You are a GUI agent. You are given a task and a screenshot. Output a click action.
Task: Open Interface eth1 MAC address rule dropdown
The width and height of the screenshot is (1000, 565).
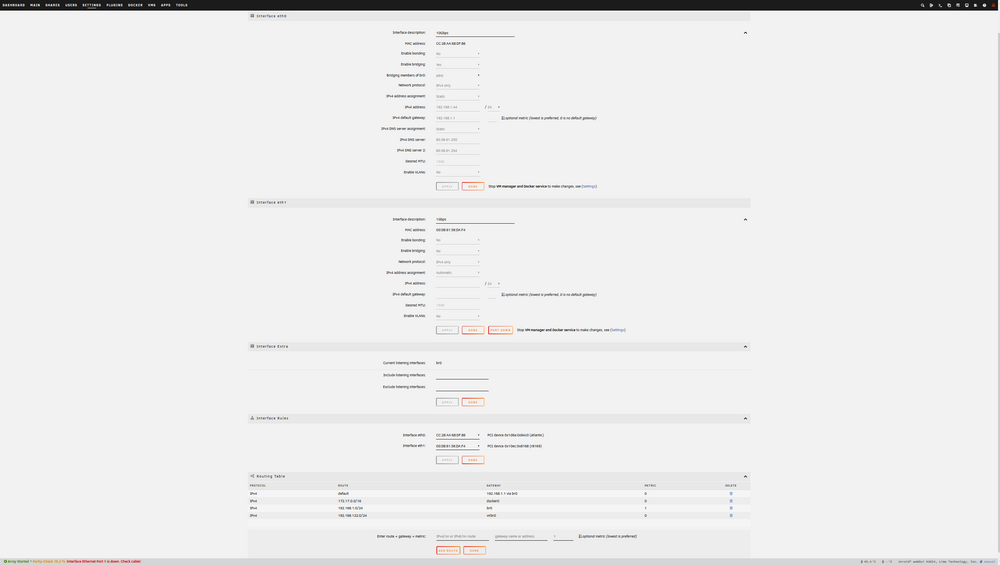pyautogui.click(x=457, y=446)
